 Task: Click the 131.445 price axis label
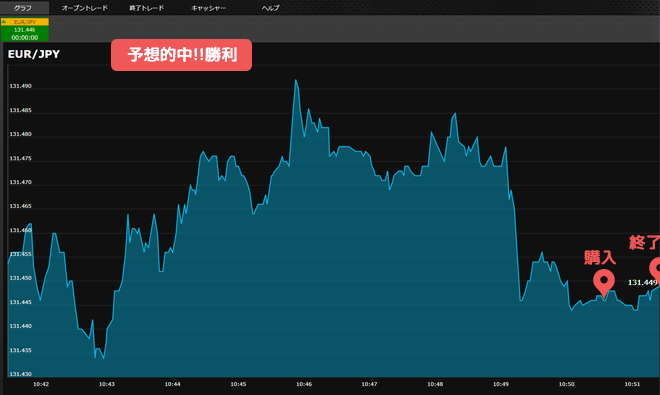tap(20, 302)
